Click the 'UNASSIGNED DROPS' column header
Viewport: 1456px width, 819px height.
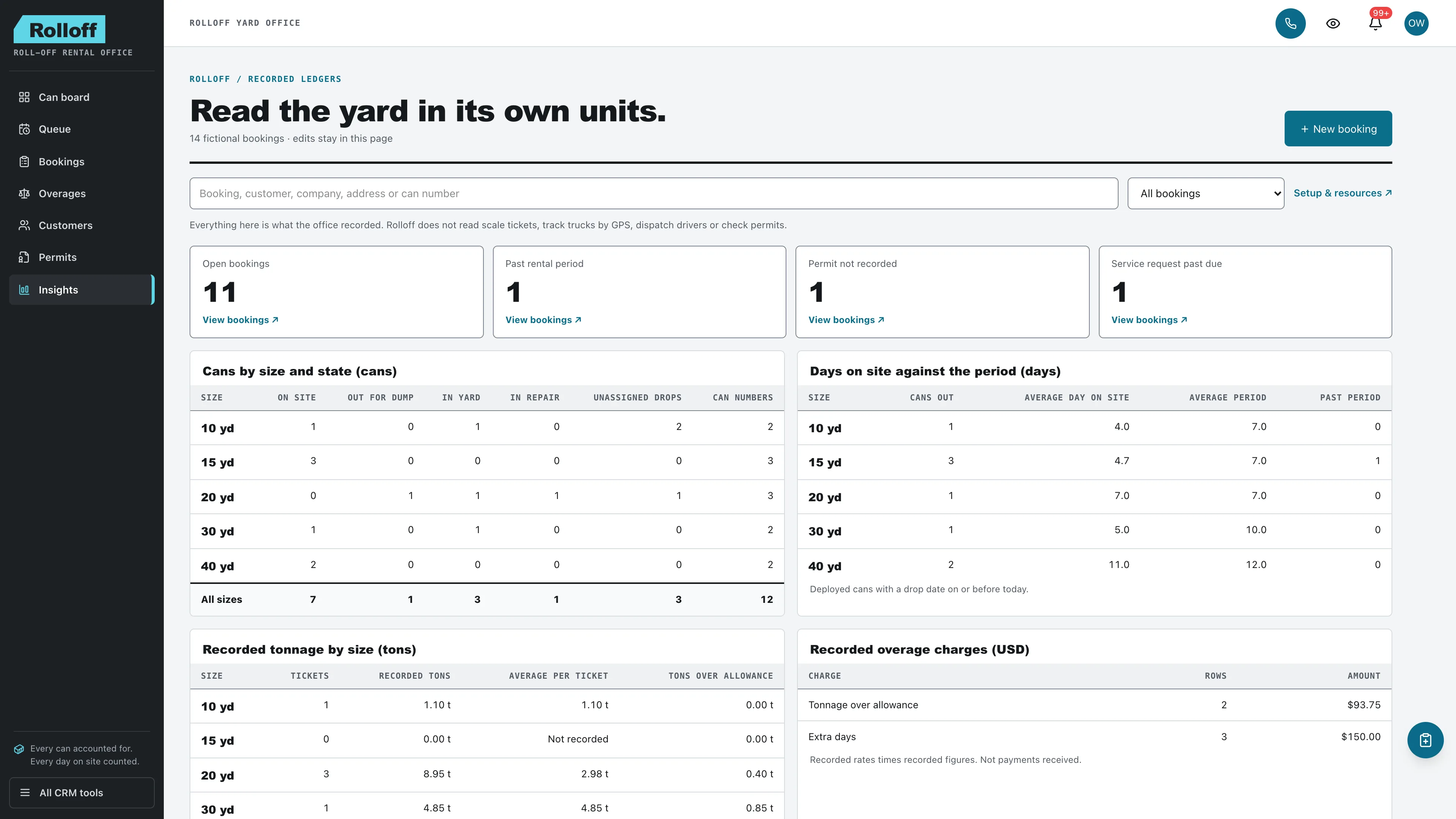637,397
